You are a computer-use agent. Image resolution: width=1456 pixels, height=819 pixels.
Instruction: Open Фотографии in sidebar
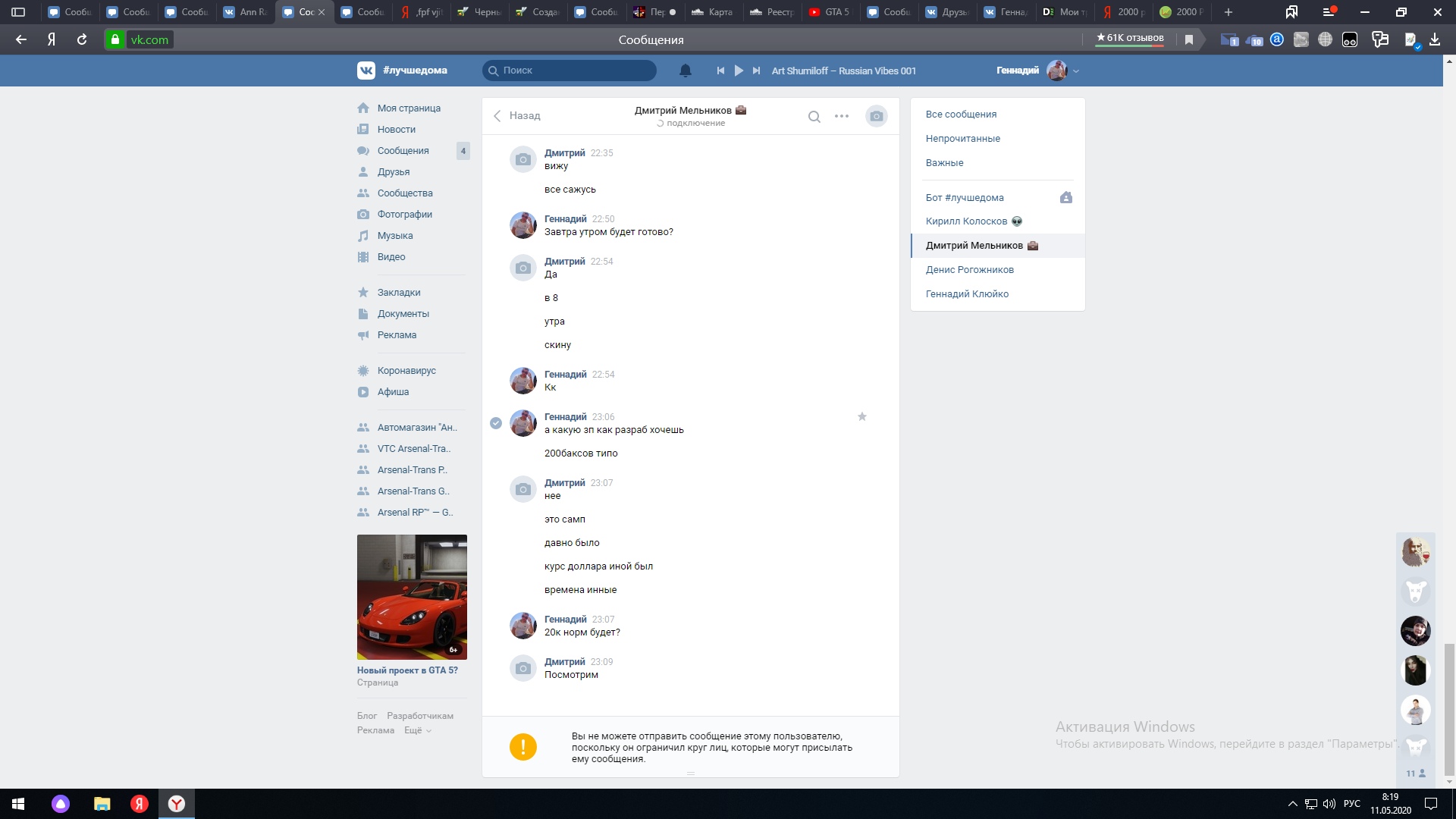click(405, 215)
